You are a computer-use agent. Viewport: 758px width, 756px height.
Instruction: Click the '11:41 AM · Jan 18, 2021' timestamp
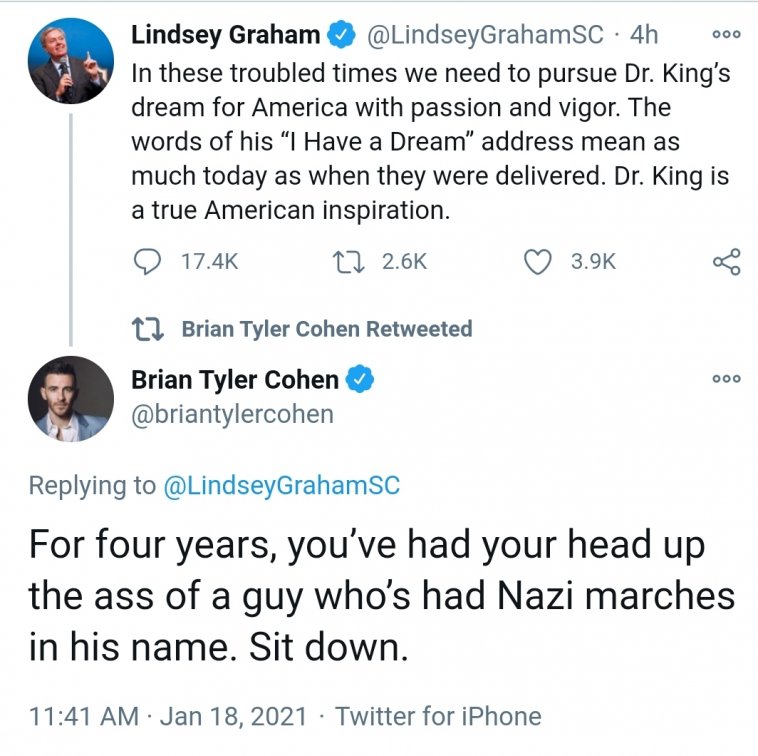[x=166, y=716]
